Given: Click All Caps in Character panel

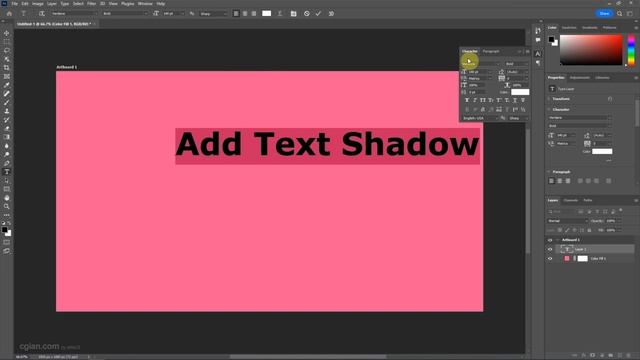Looking at the screenshot, I should (x=483, y=100).
